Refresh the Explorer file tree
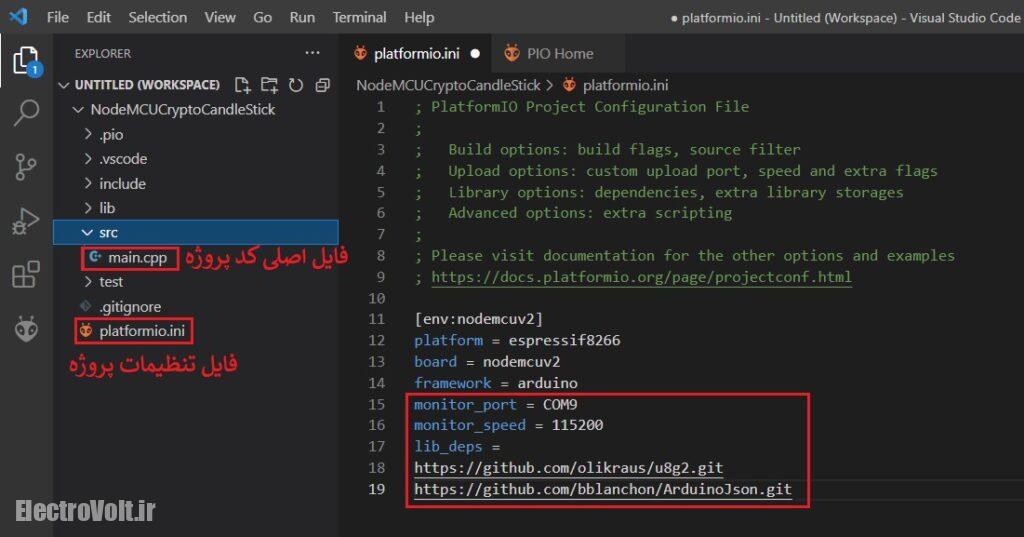The height and width of the screenshot is (537, 1024). (296, 85)
